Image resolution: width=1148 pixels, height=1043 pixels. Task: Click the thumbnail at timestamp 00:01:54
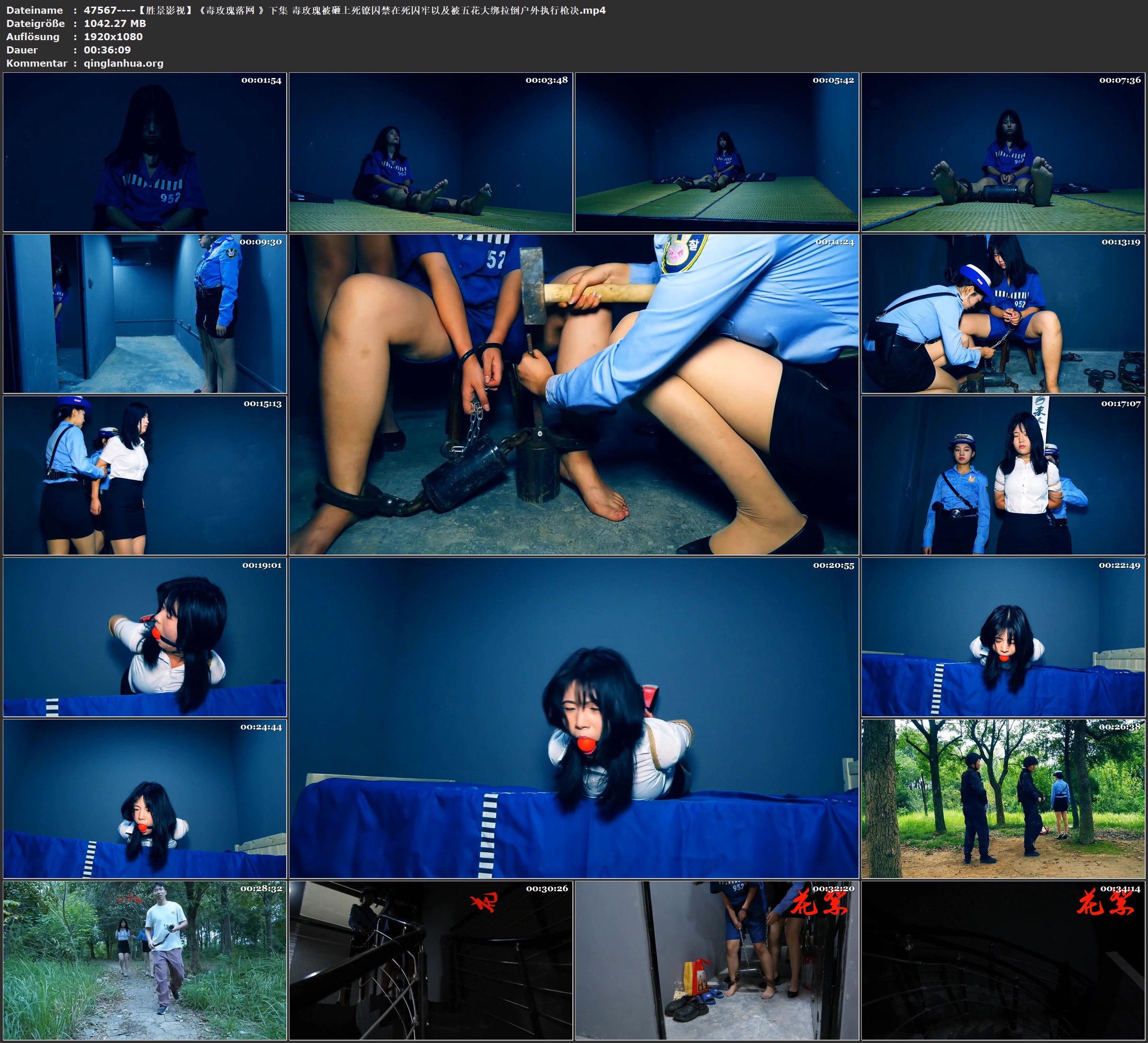tap(145, 151)
